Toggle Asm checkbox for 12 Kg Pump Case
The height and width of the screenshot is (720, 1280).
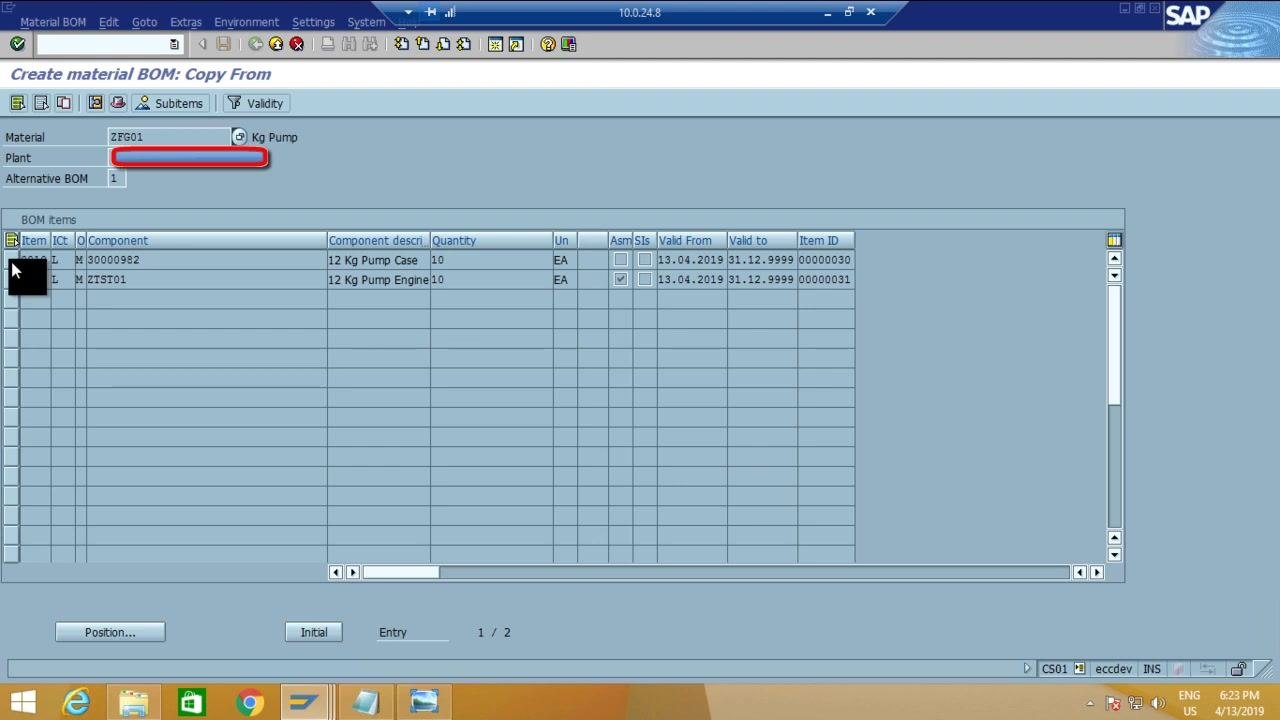tap(621, 260)
